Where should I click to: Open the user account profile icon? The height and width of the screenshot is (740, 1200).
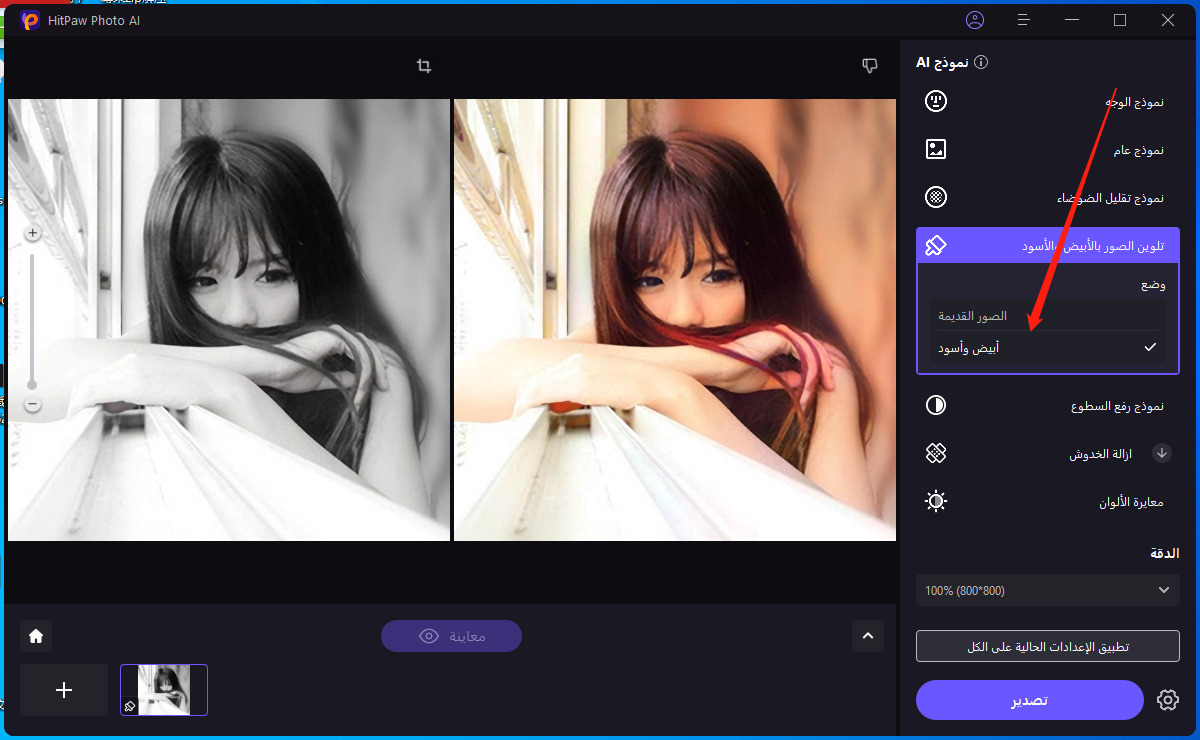point(975,20)
